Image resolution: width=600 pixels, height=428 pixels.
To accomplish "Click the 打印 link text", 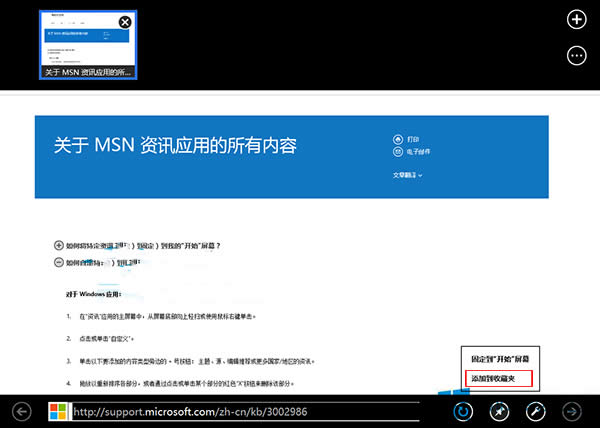I will click(413, 139).
